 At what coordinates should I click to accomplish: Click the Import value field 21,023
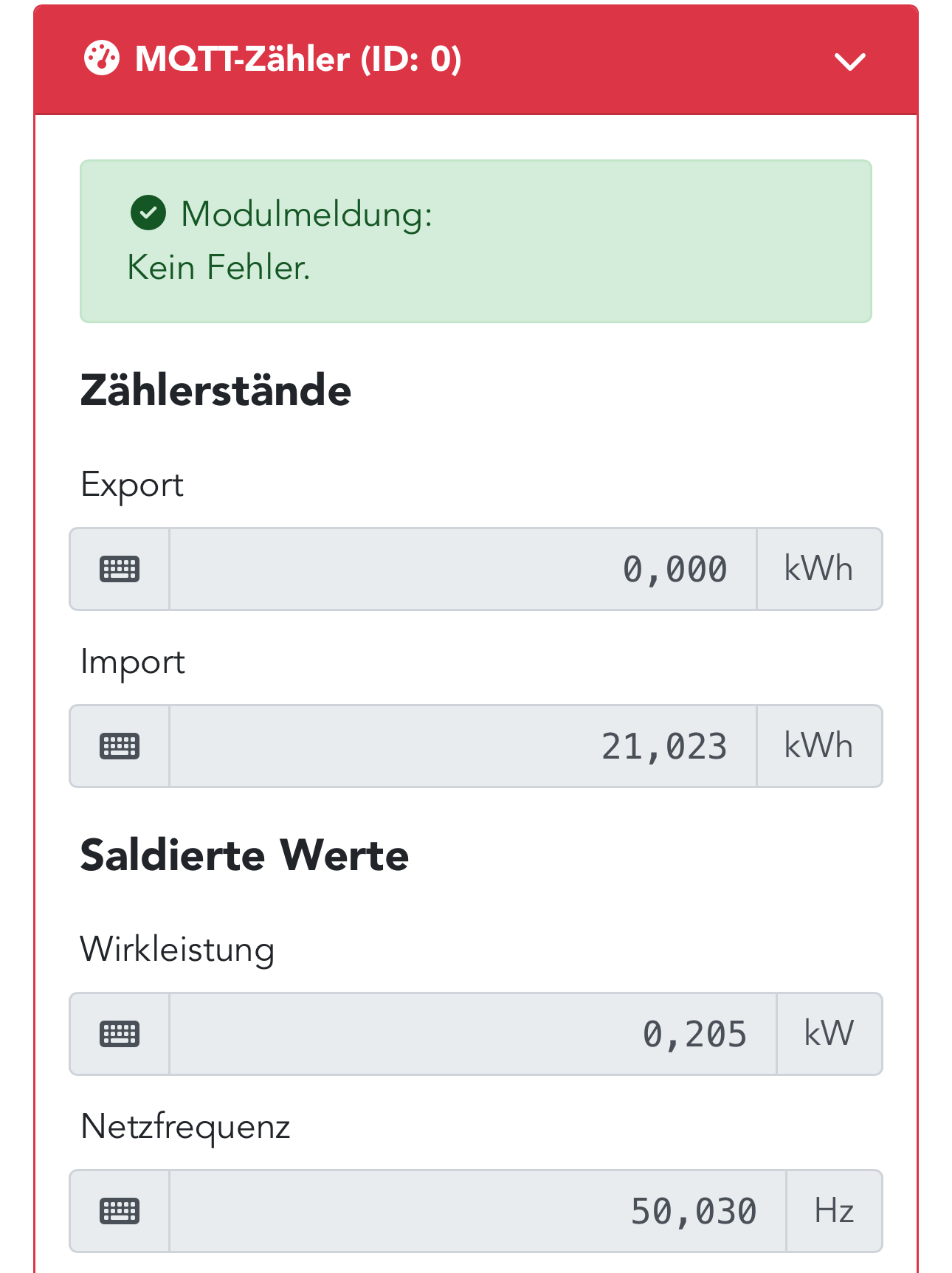[x=463, y=746]
